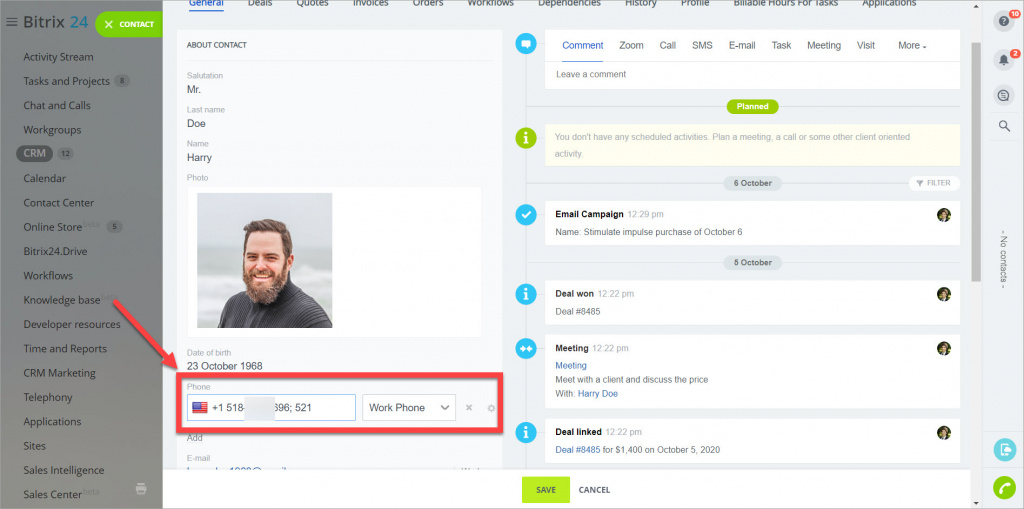Click the avatar on the Deal linked entry
Screen dimensions: 1024x509
(943, 433)
